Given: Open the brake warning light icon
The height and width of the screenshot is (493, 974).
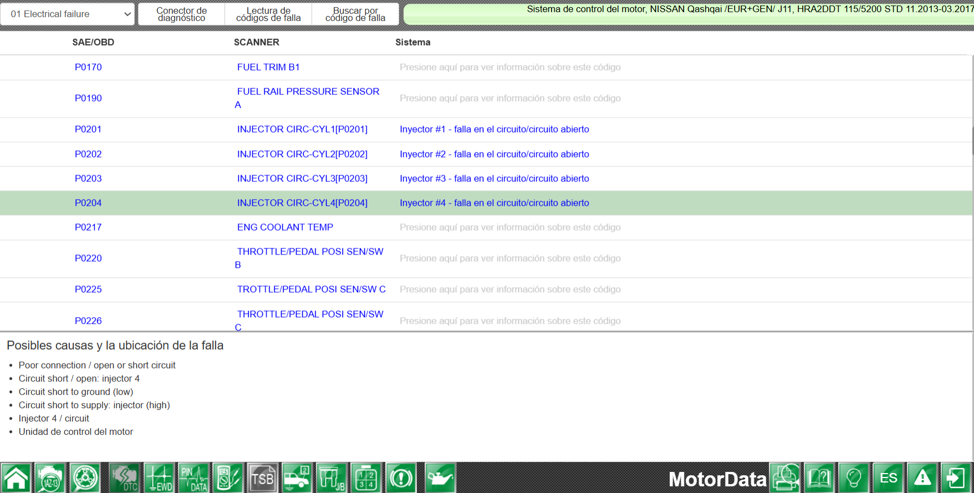Looking at the screenshot, I should [x=401, y=478].
